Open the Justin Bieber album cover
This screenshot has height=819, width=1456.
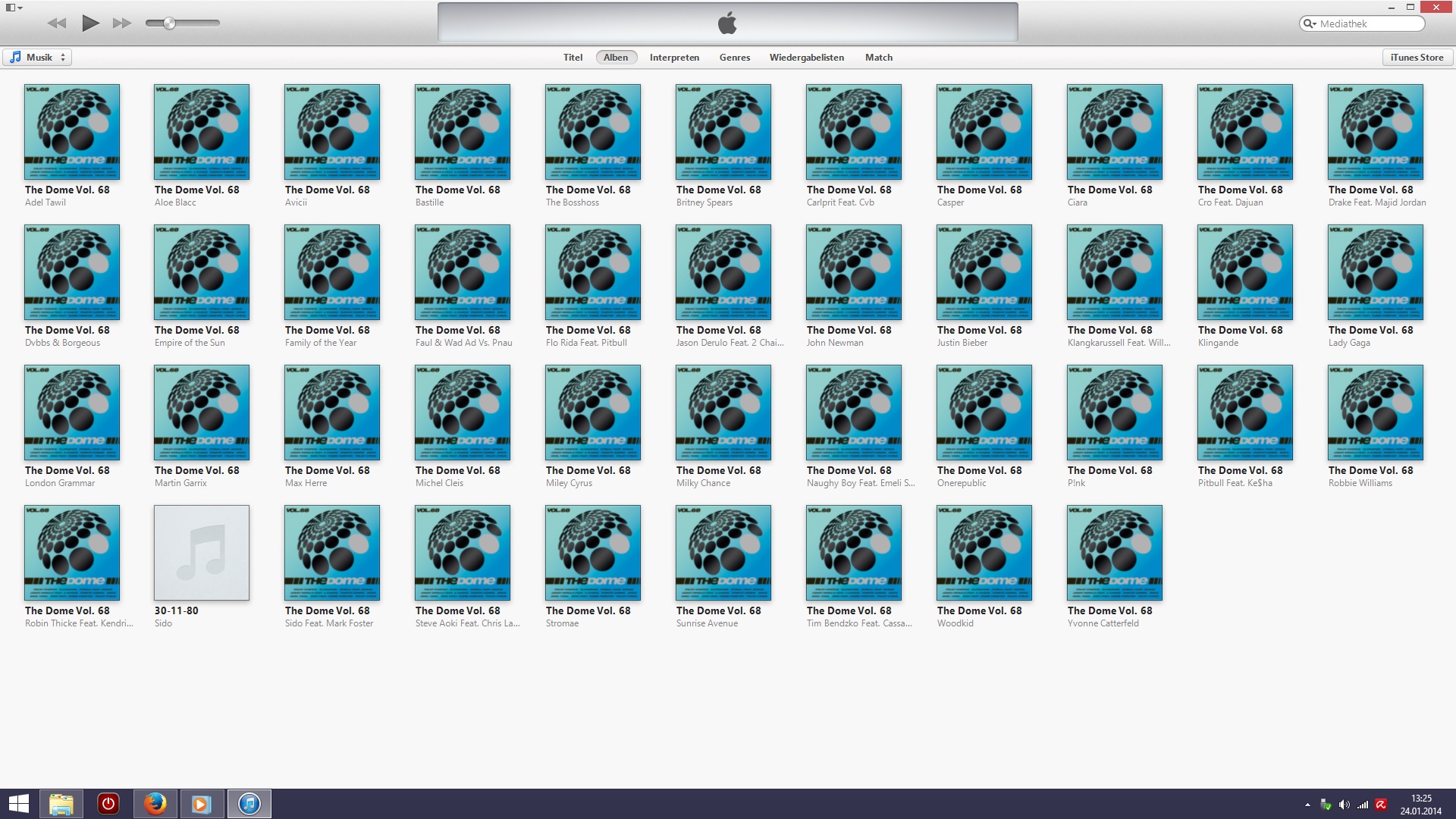pyautogui.click(x=984, y=272)
